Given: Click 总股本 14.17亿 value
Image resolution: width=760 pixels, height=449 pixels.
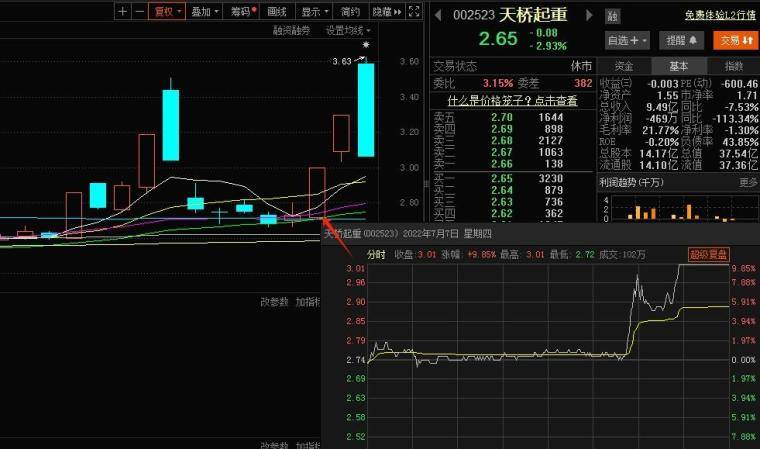Looking at the screenshot, I should click(658, 153).
